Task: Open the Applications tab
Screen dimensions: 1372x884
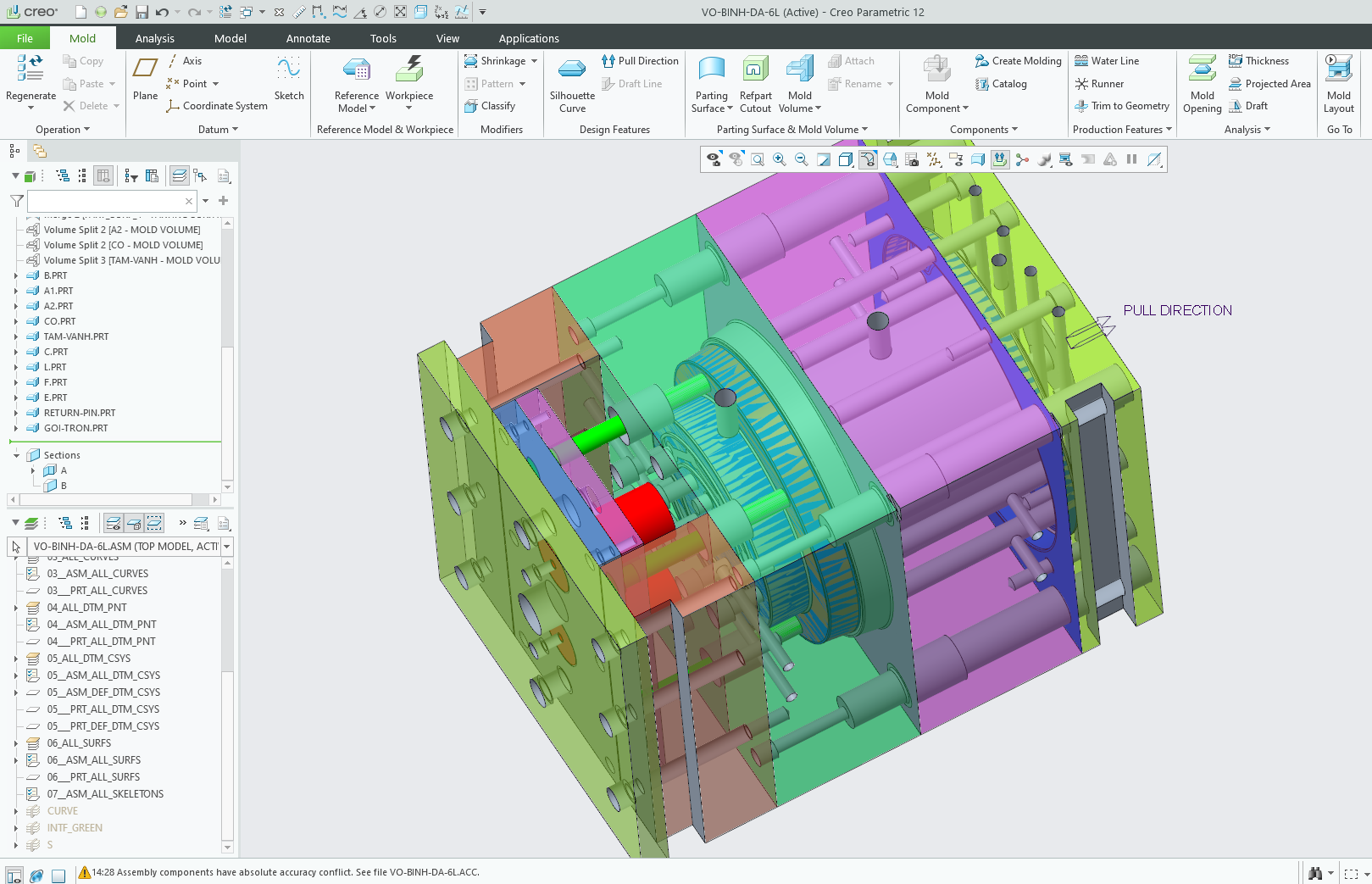Action: point(528,38)
